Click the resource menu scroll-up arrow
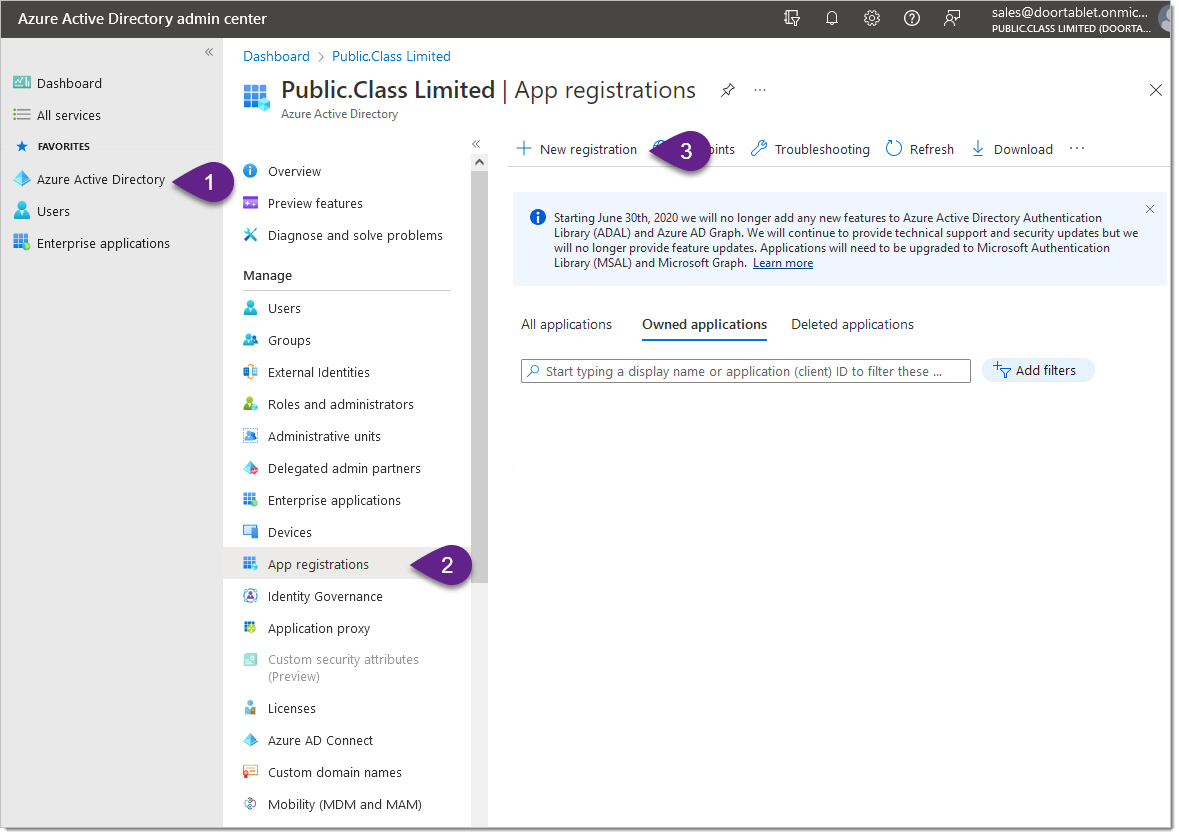 click(x=479, y=162)
